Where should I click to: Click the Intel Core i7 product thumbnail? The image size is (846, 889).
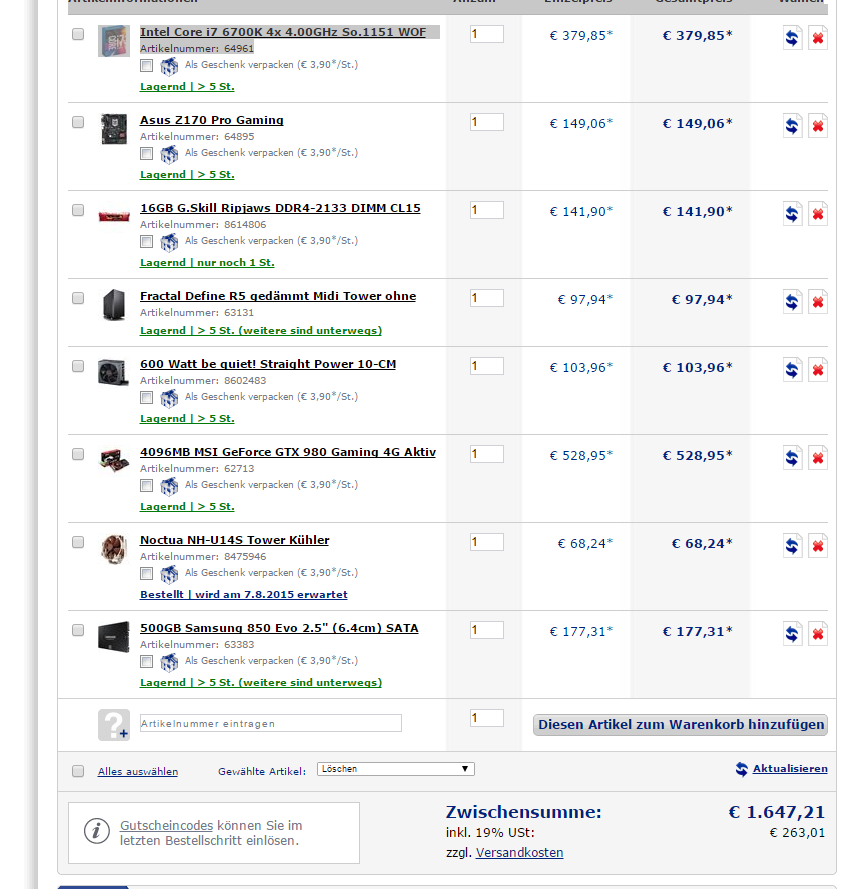click(x=114, y=41)
